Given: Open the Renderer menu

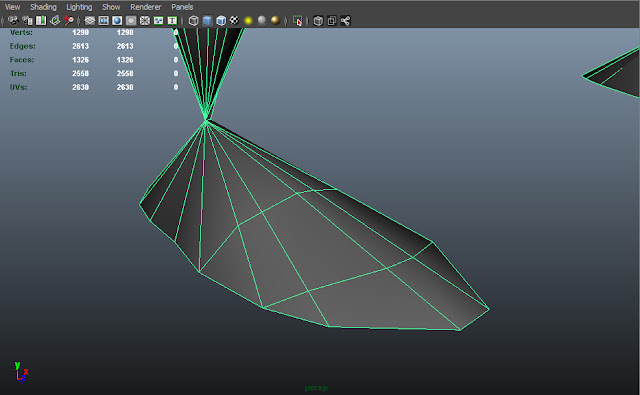Looking at the screenshot, I should click(x=146, y=7).
